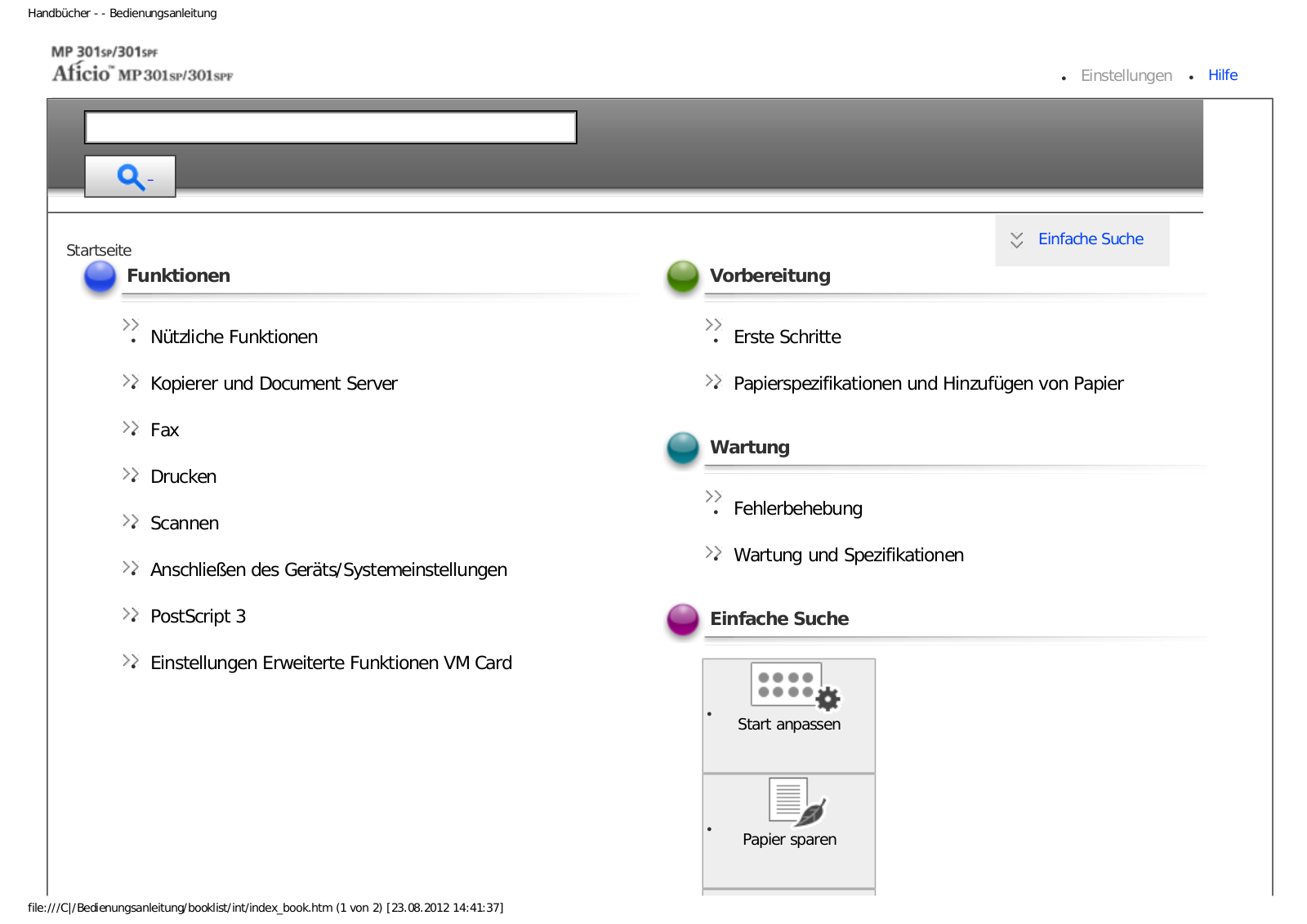Click the Funktionen section heading
This screenshot has height=924, width=1307.
178,276
